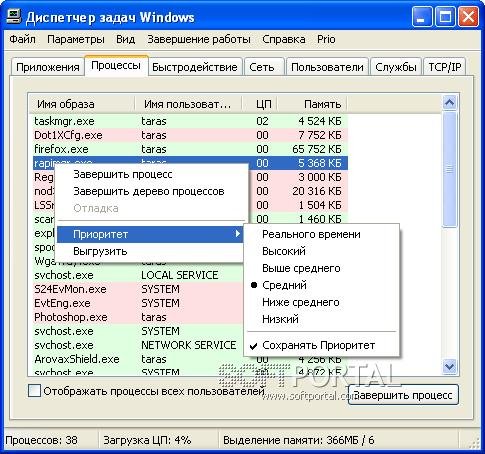Click the process list scrollbar thumb
The height and width of the screenshot is (454, 485).
coord(449,169)
